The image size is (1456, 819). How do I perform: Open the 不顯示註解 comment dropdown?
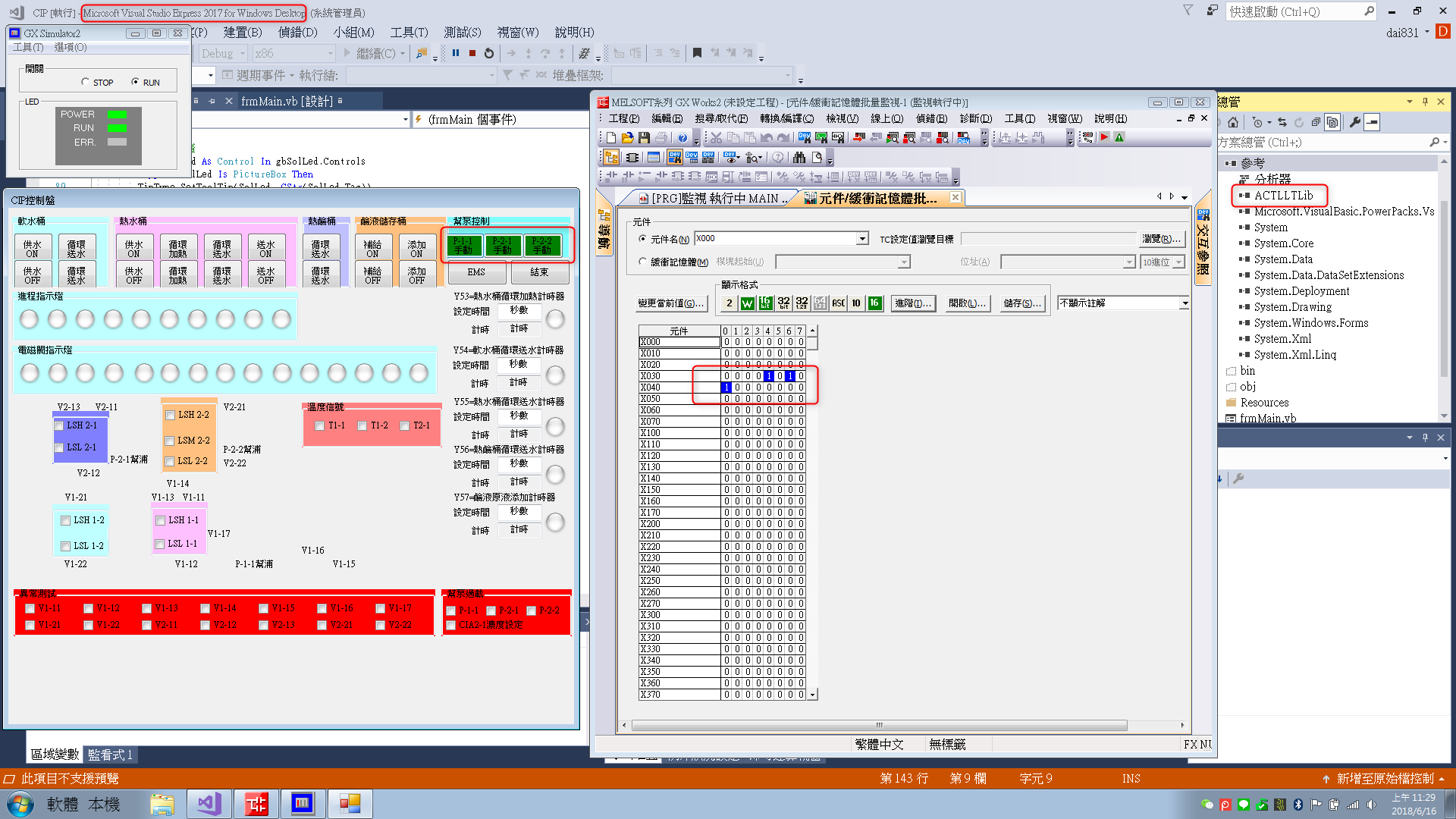click(x=1184, y=303)
